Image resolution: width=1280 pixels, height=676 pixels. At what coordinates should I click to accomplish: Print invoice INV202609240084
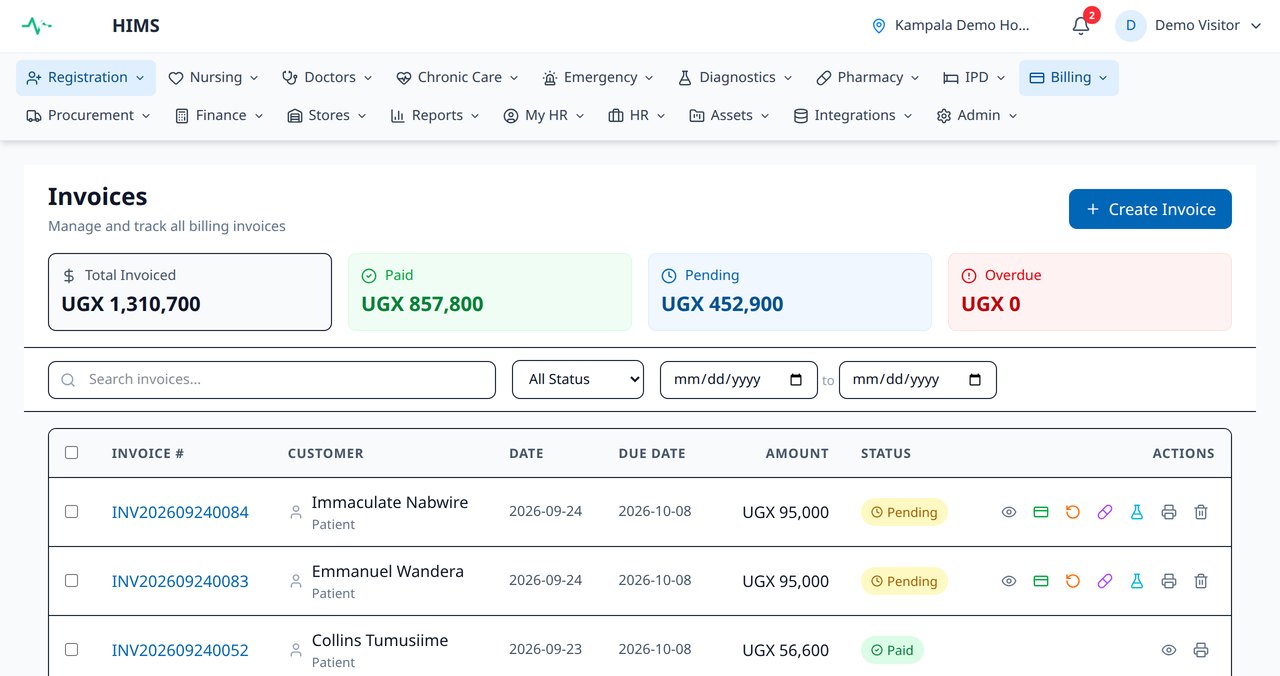click(x=1169, y=512)
